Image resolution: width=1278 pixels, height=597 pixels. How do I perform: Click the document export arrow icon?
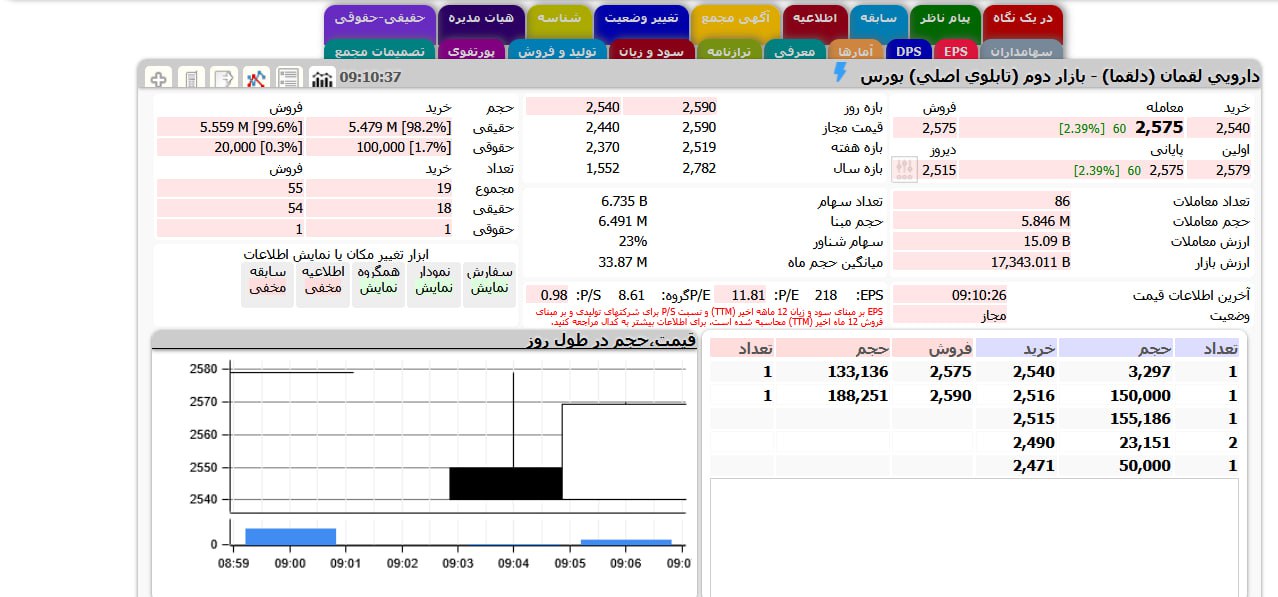223,78
